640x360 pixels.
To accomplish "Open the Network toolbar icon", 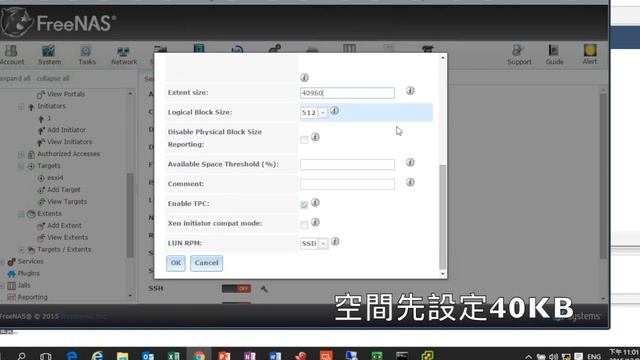I will point(124,55).
